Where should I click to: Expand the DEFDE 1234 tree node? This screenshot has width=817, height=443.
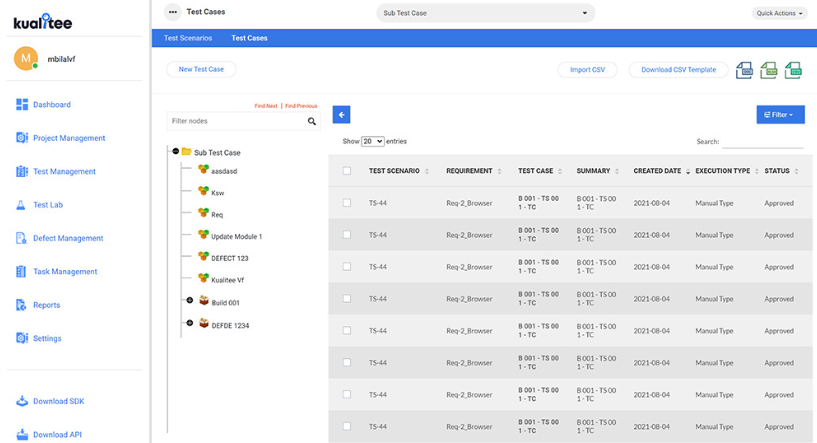tap(190, 323)
